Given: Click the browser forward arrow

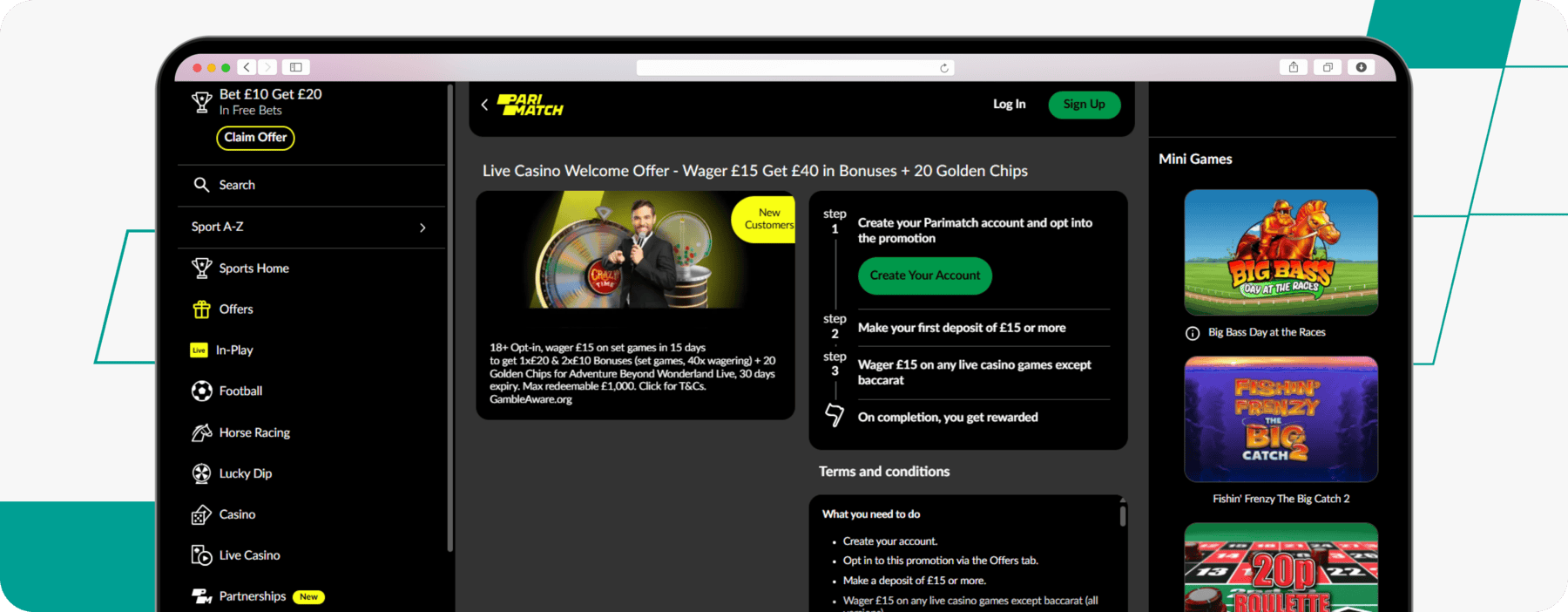Looking at the screenshot, I should point(267,67).
